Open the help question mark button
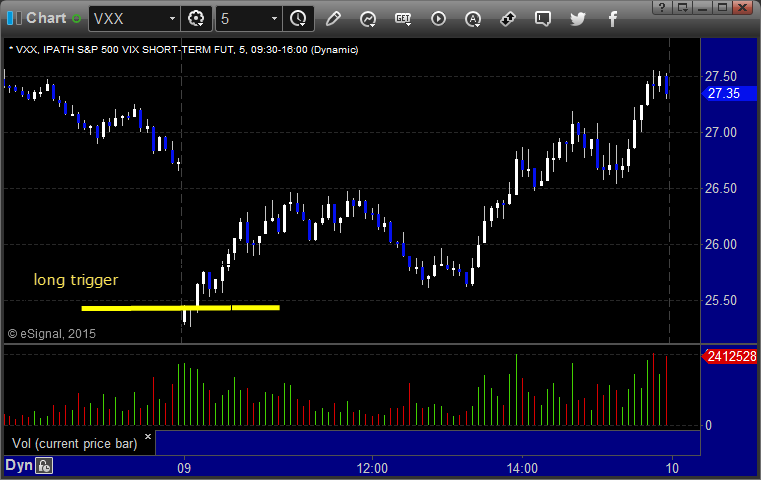The width and height of the screenshot is (761, 480). (662, 7)
